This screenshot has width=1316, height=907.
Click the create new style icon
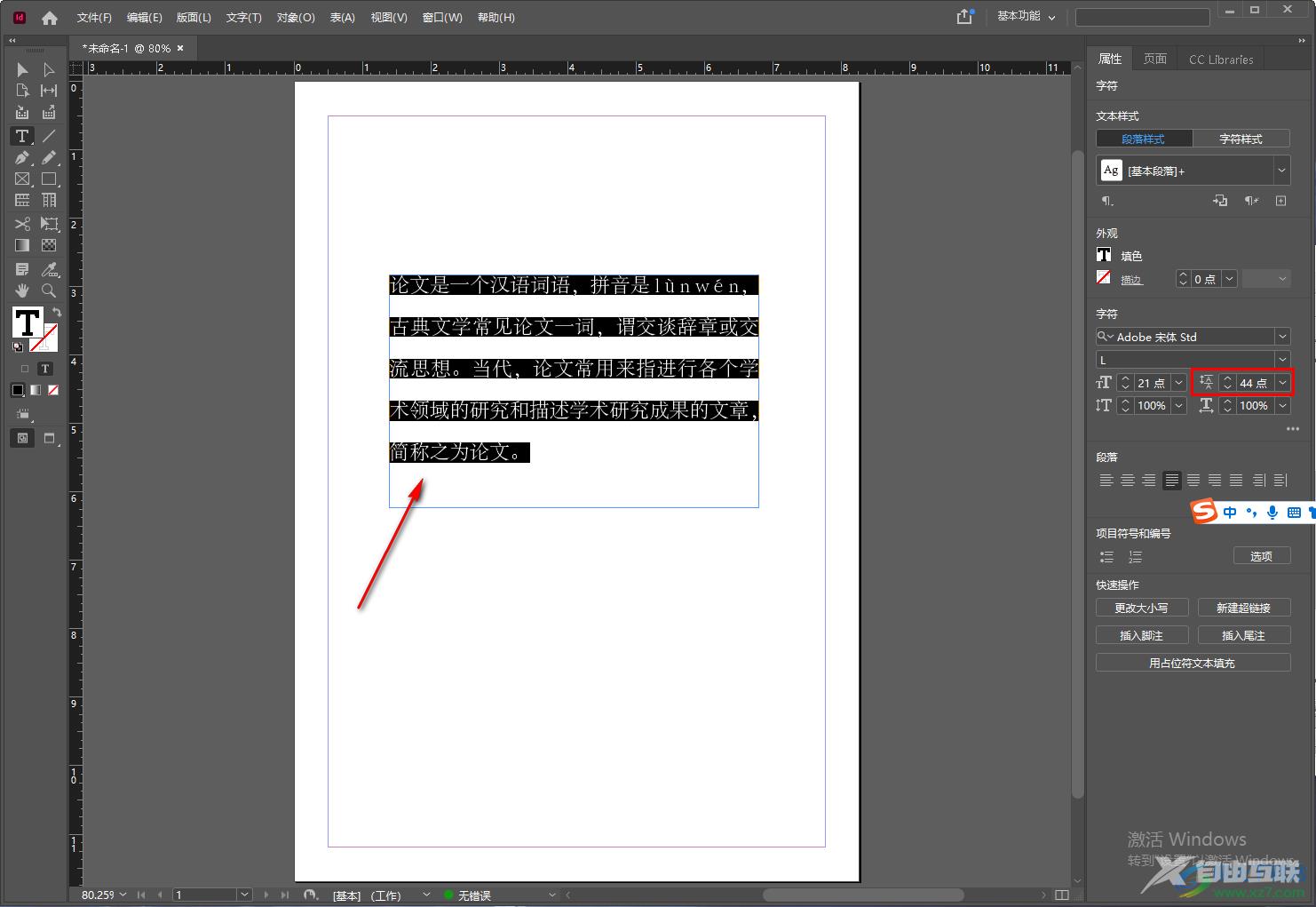(1280, 201)
